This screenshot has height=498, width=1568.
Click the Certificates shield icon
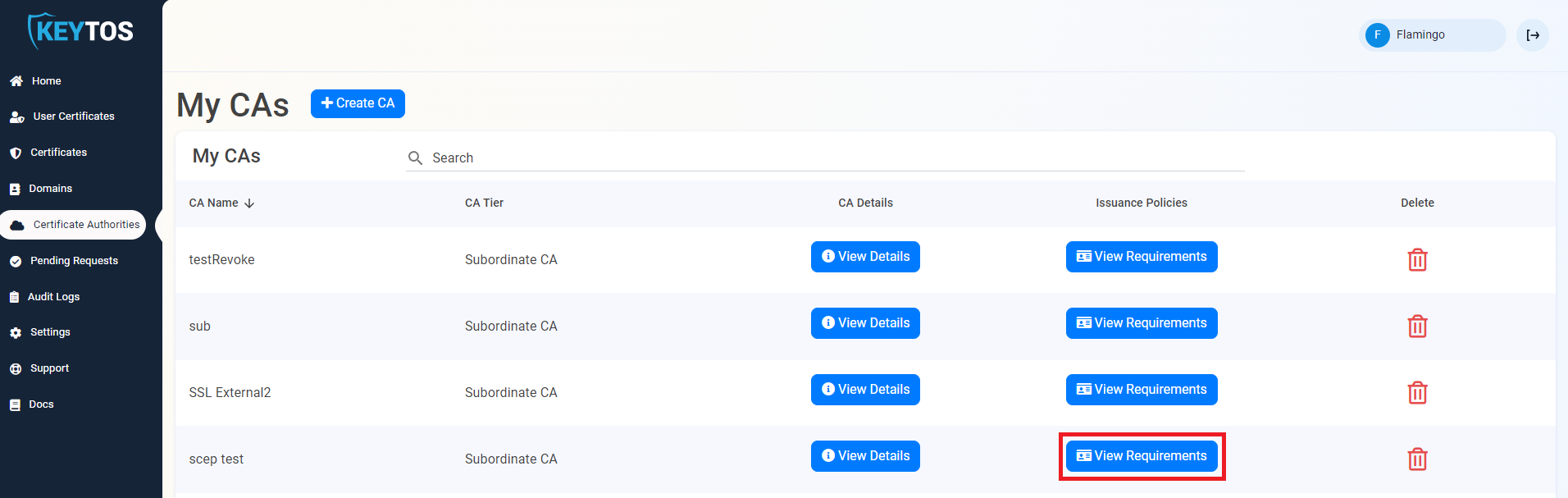click(16, 152)
